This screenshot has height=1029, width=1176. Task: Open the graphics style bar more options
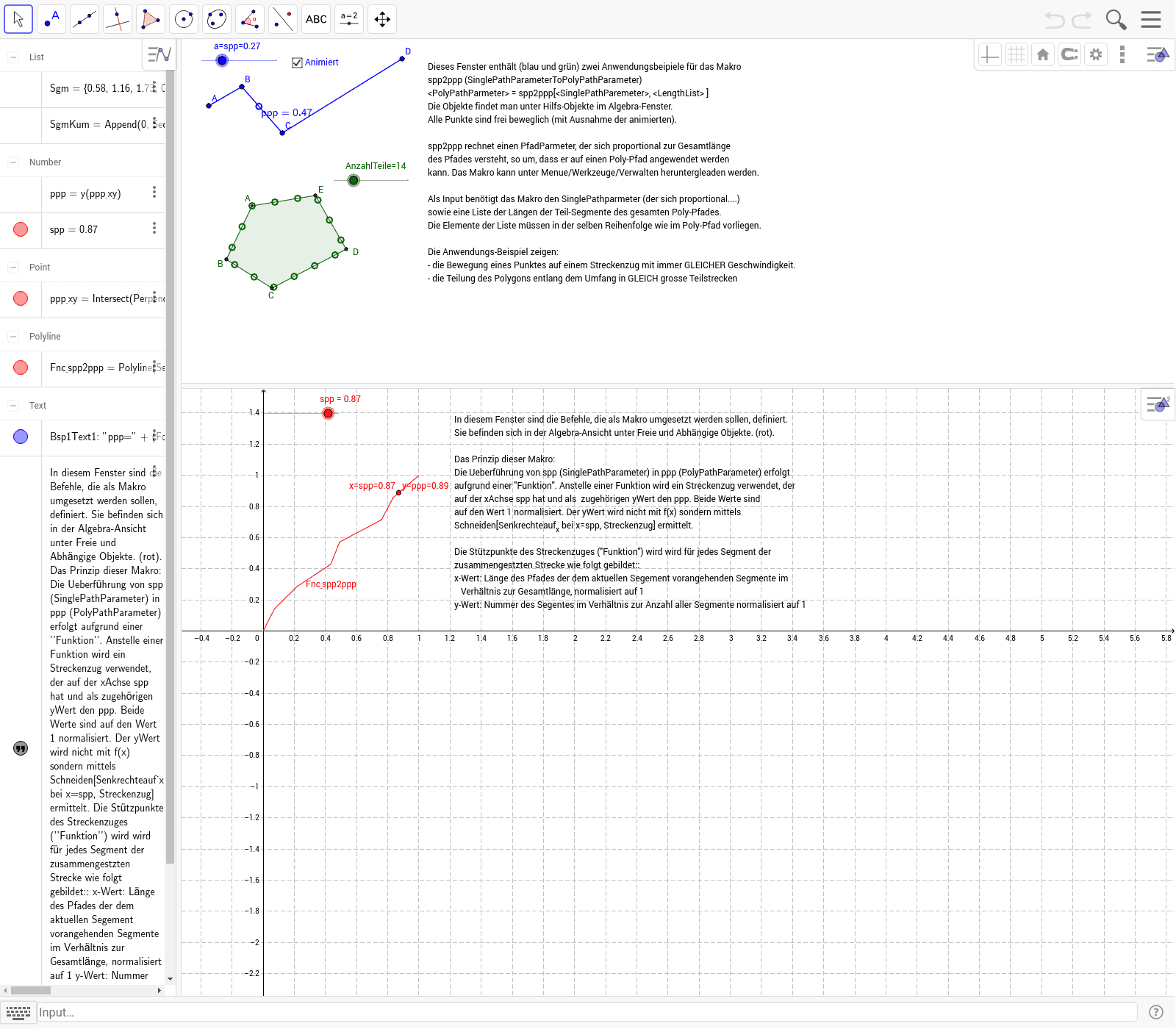1122,54
